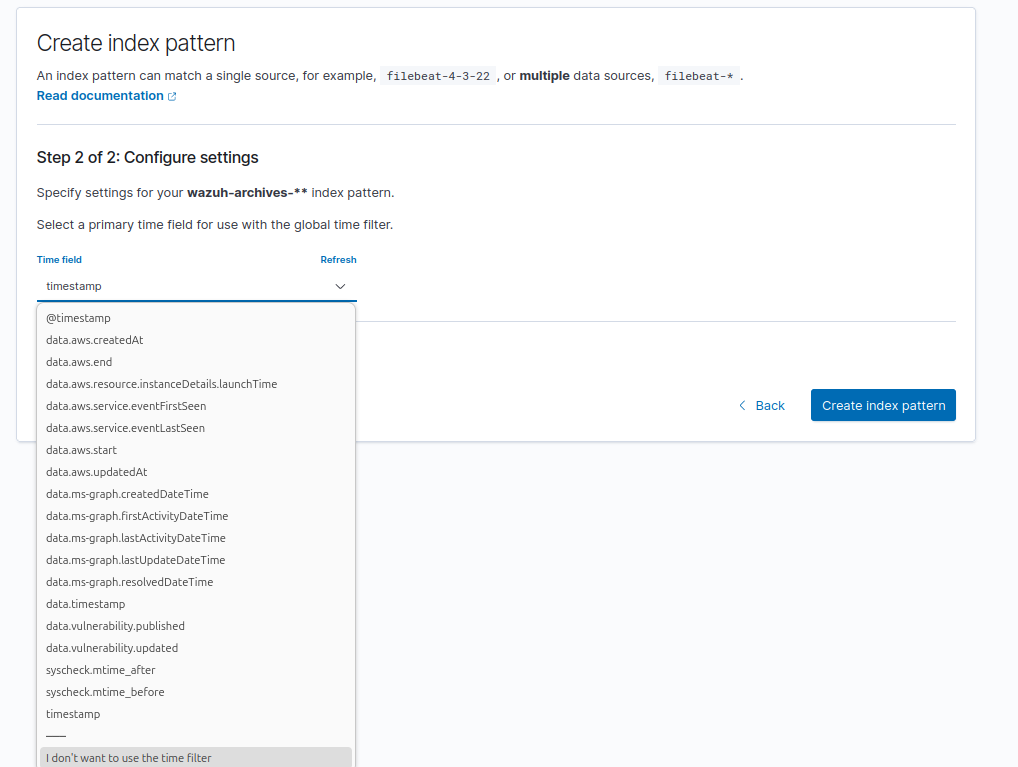Choose data.aws.service.eventFirstSeen field

pos(126,406)
